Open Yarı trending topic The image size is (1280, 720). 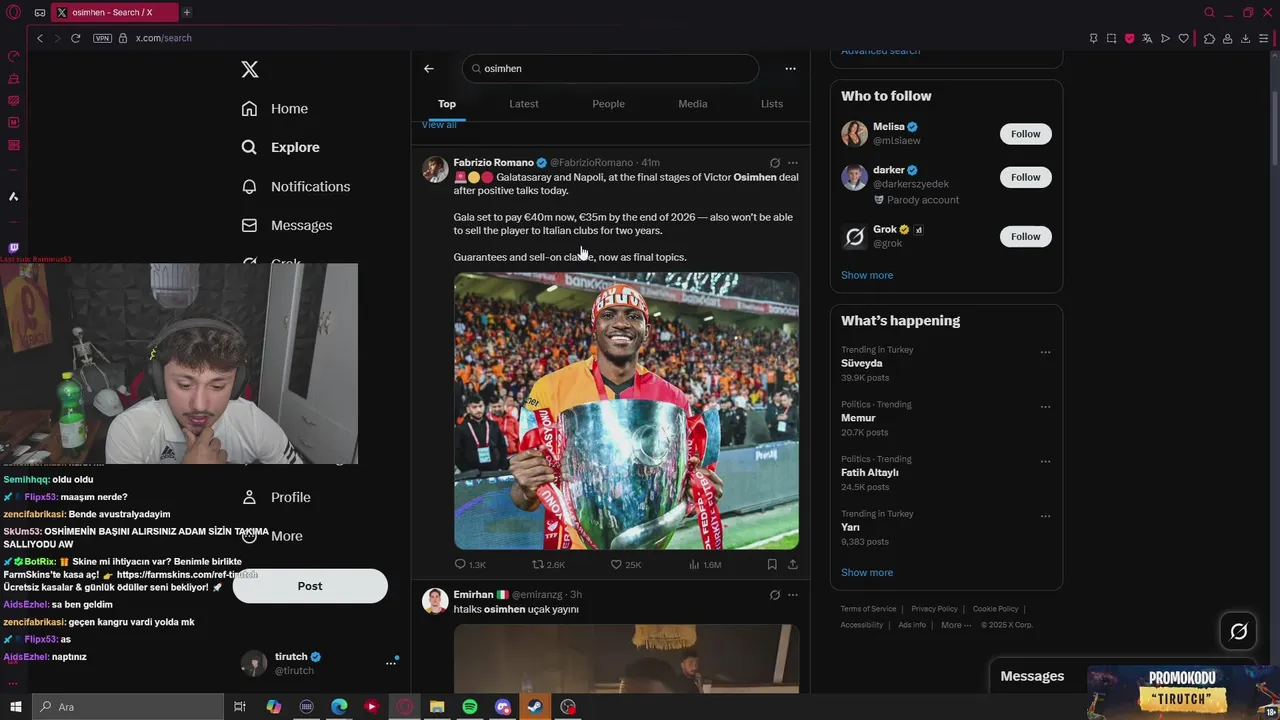pos(850,527)
